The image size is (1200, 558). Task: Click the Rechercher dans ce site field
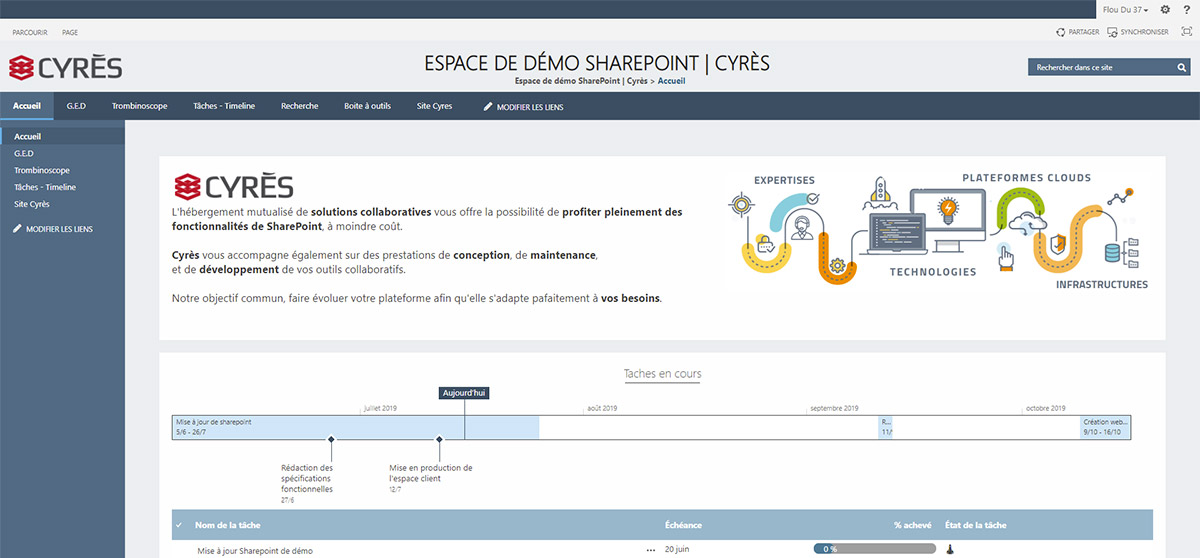[1102, 67]
